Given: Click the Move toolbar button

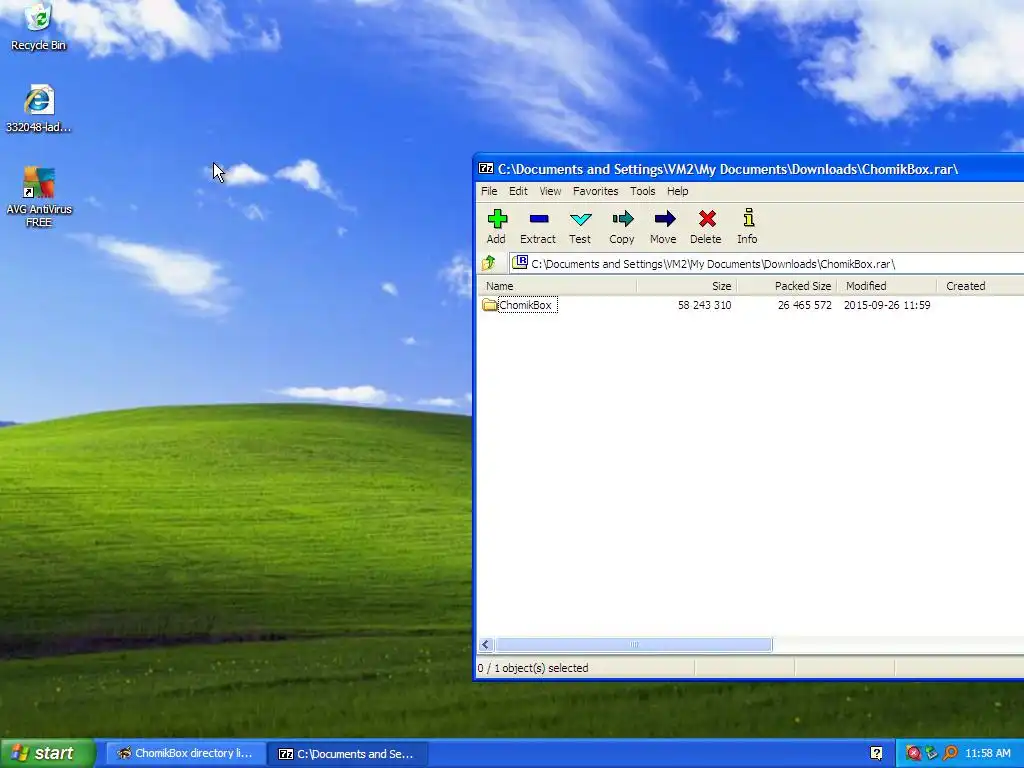Looking at the screenshot, I should [x=664, y=227].
